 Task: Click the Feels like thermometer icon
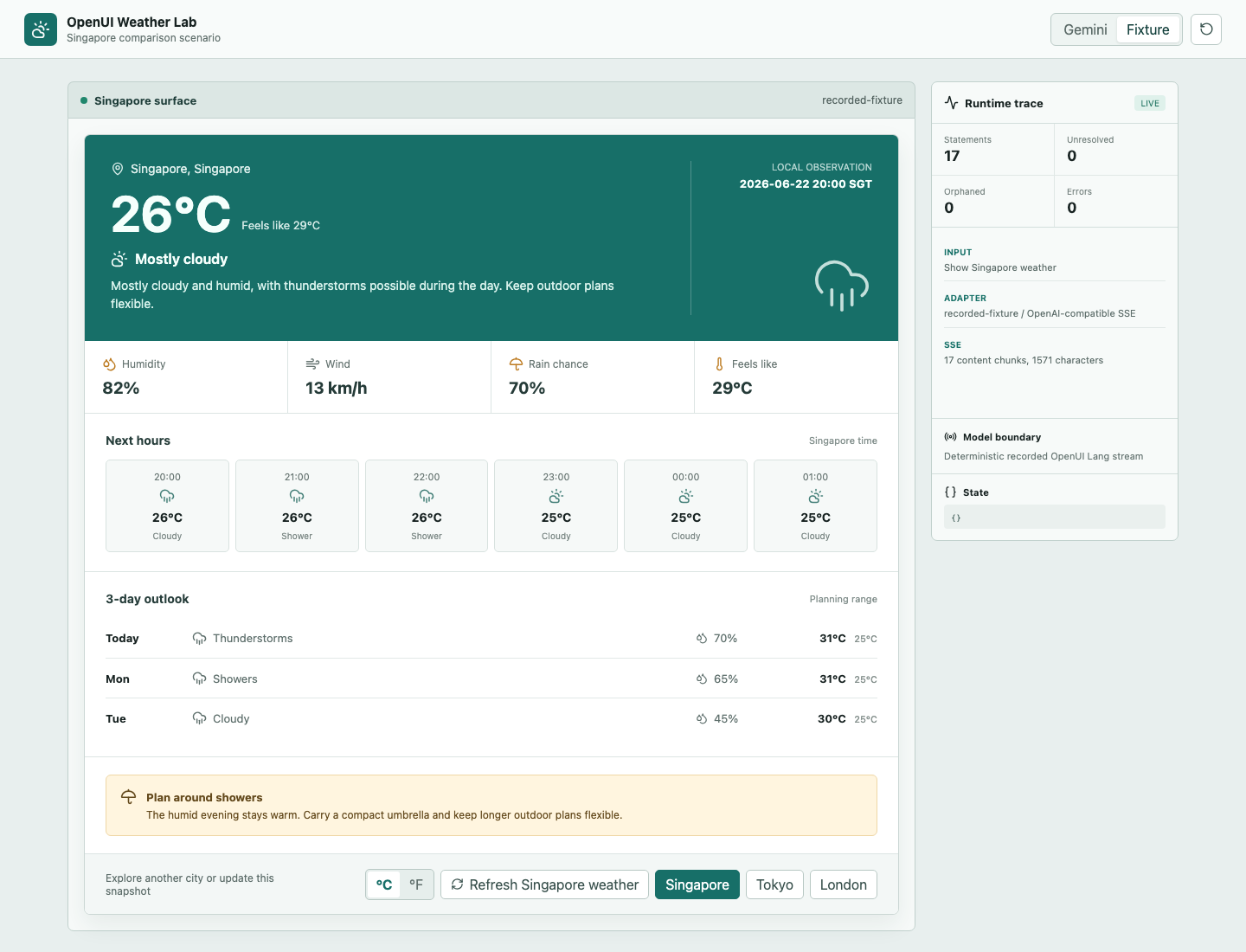719,364
